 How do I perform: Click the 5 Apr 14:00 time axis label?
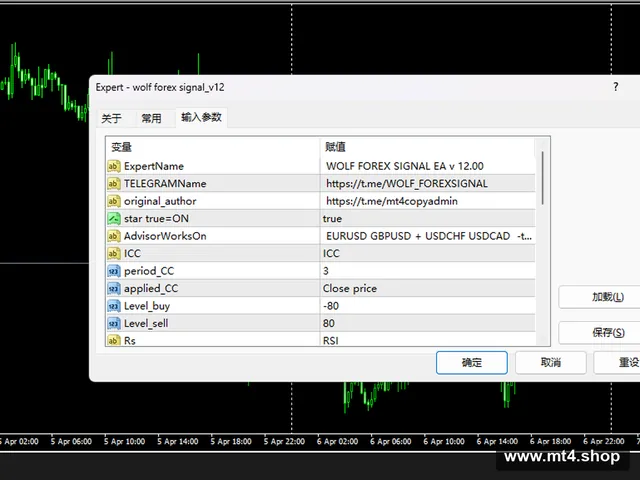178,442
